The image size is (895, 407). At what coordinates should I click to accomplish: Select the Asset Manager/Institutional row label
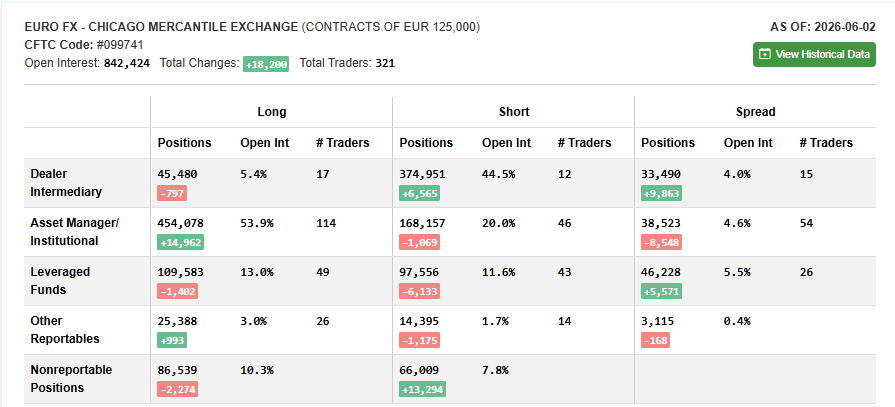coord(74,232)
